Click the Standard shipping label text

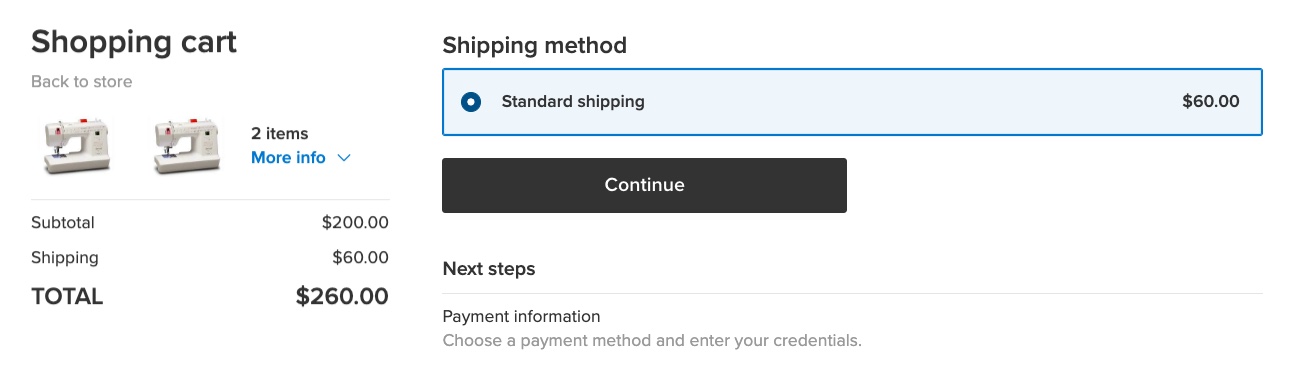click(x=573, y=101)
